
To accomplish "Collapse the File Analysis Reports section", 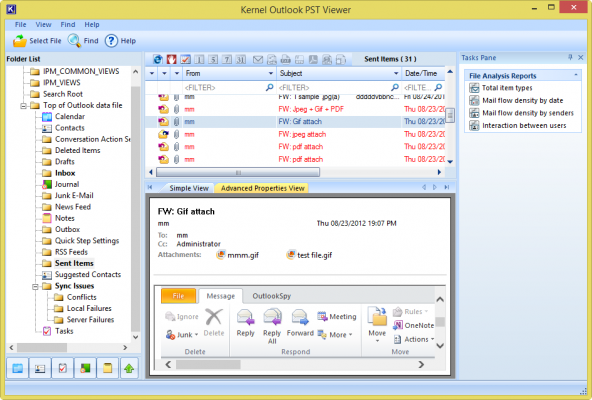I will 576,75.
